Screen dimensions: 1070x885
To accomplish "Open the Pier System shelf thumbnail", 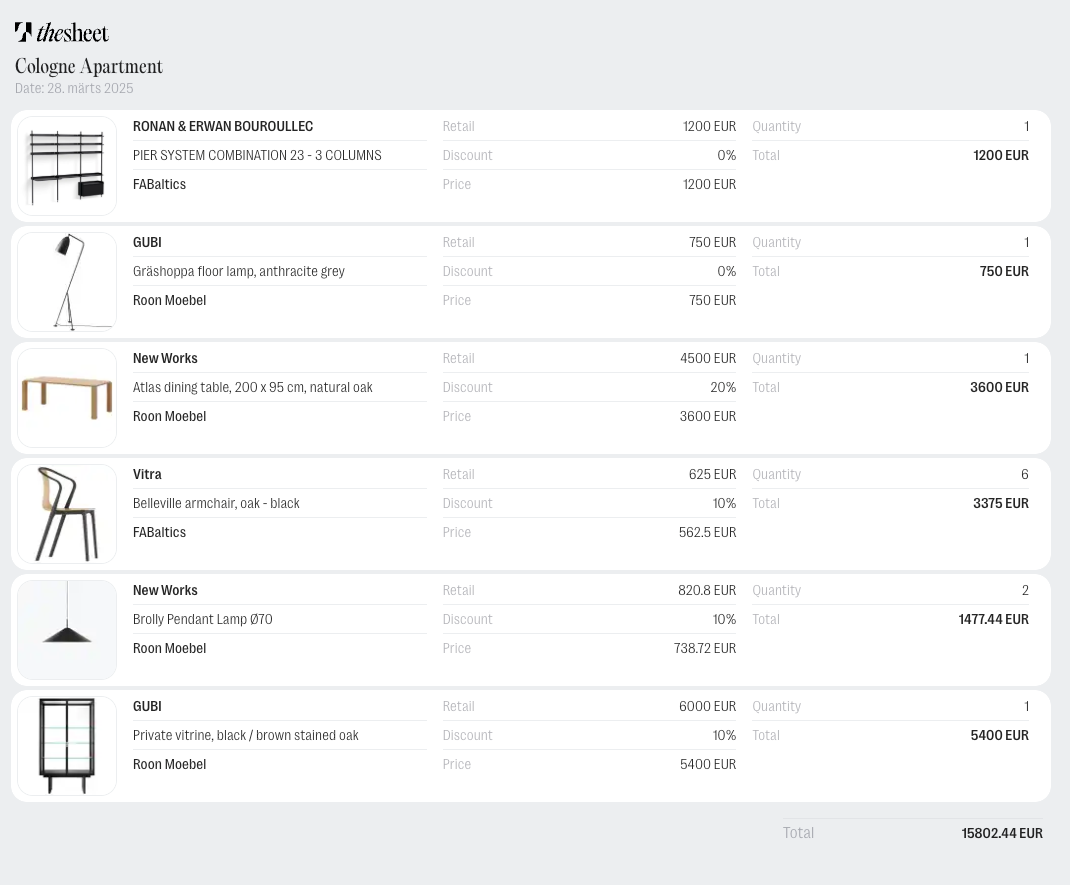I will [67, 166].
